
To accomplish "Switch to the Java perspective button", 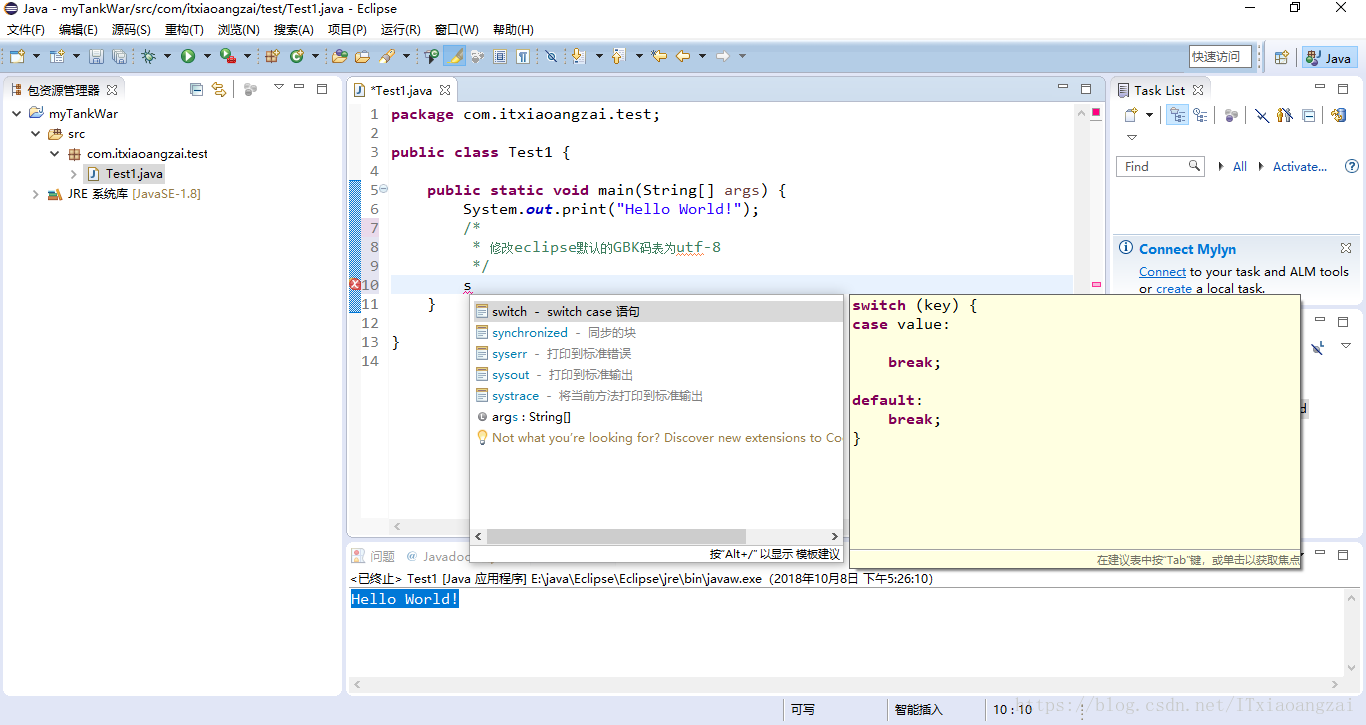I will 1329,58.
